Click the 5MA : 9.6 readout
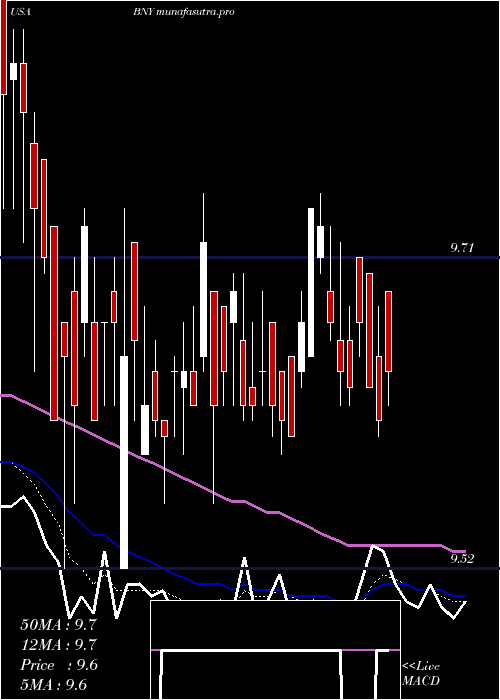Viewport: 500px width, 700px height. click(x=54, y=685)
